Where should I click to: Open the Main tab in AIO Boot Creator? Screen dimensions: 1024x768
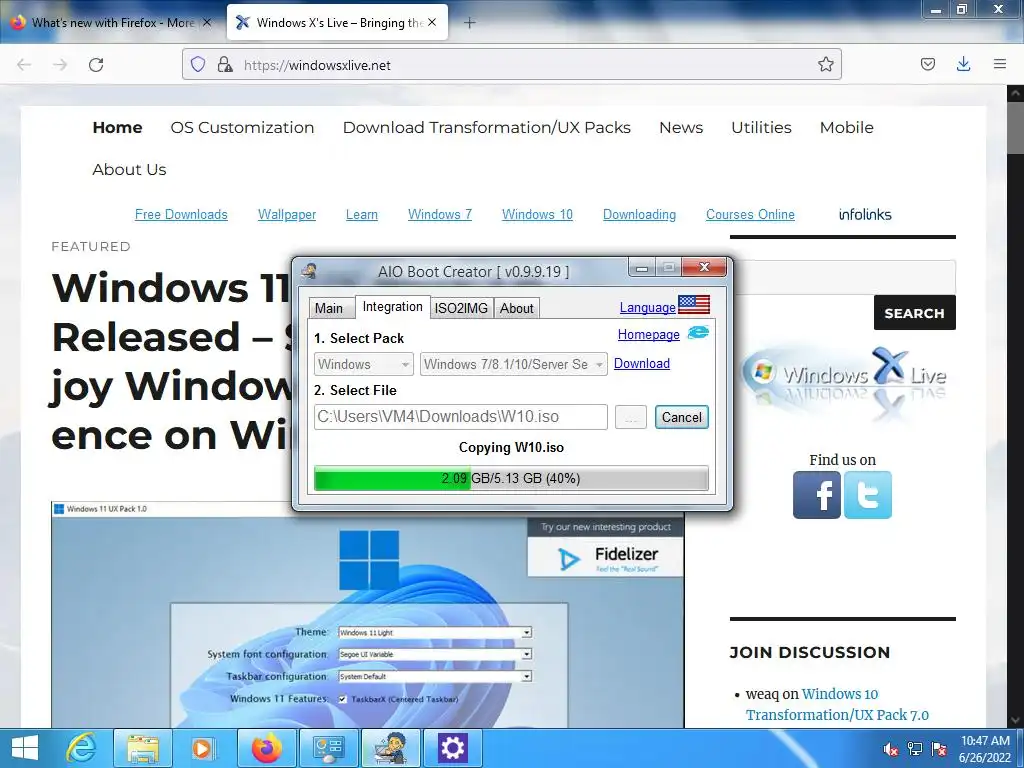(328, 308)
